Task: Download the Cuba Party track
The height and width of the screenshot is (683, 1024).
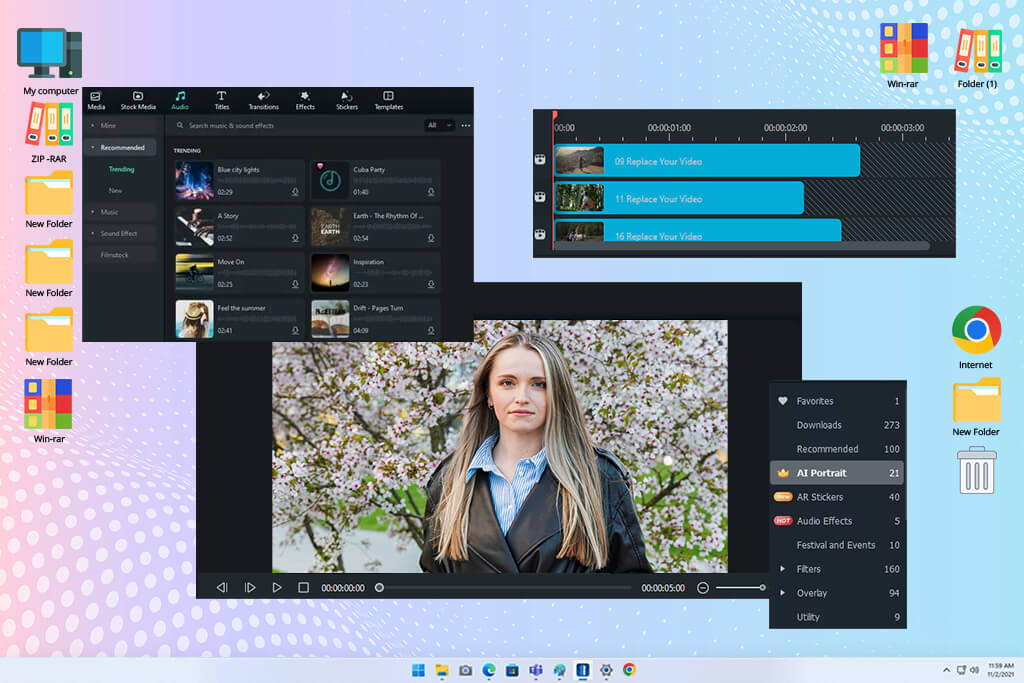Action: click(431, 192)
